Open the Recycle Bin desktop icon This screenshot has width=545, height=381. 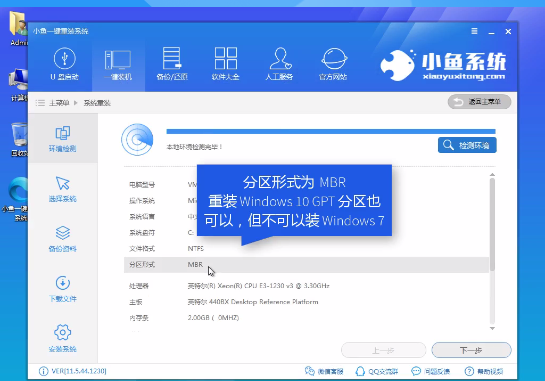(x=19, y=139)
